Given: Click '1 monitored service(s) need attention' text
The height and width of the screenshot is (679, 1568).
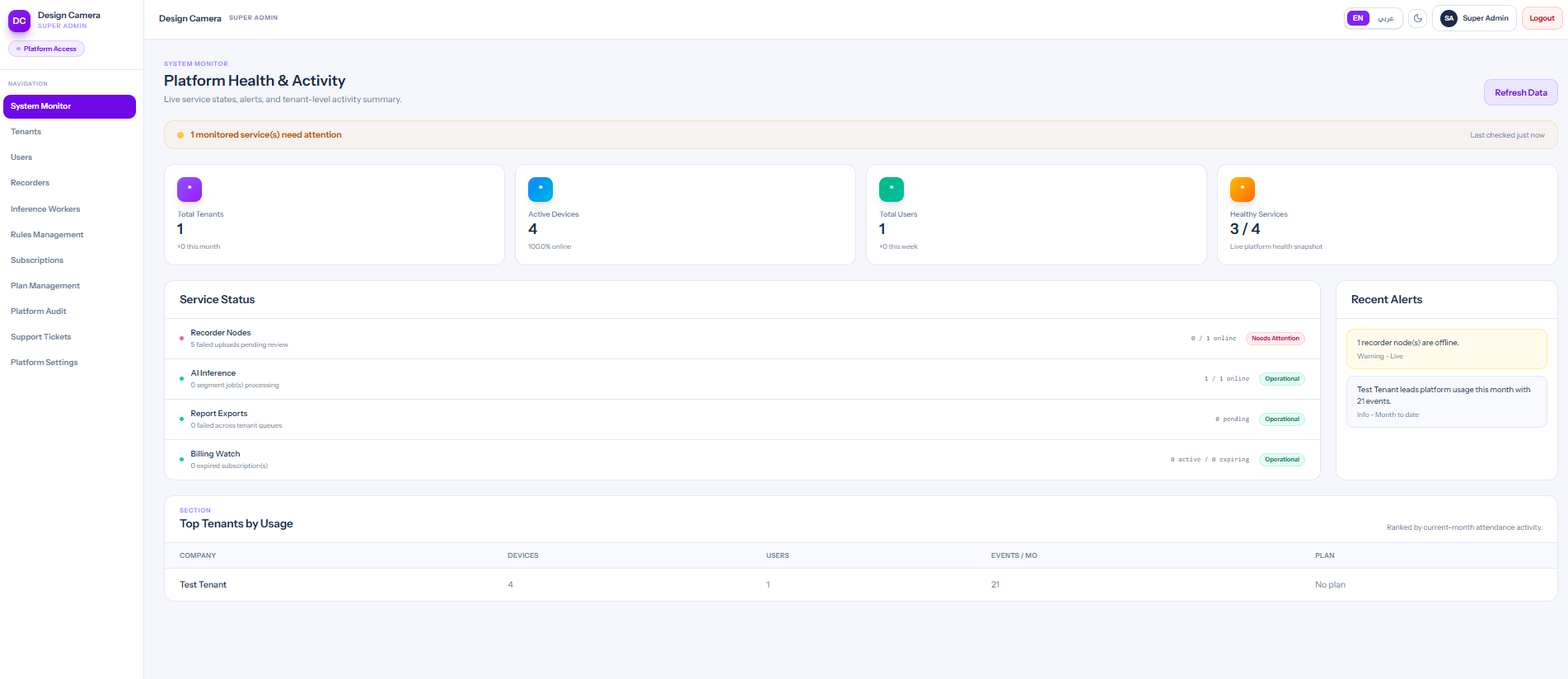Looking at the screenshot, I should click(266, 135).
